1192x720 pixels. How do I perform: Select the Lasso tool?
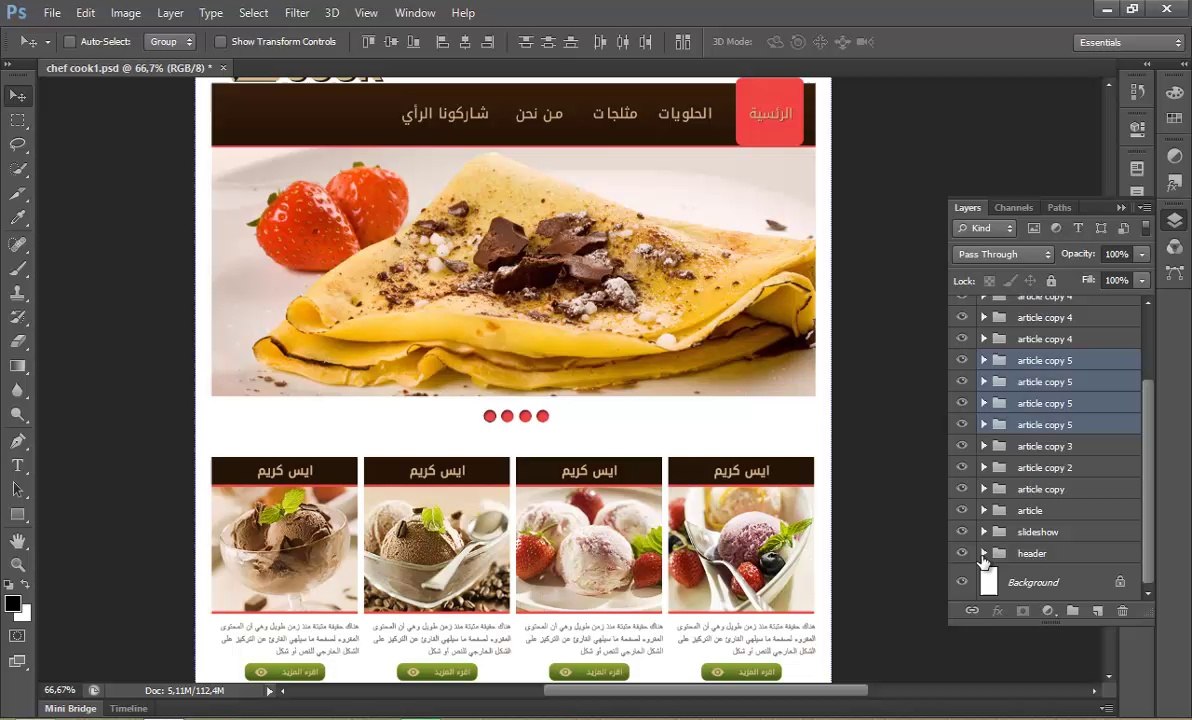tap(17, 144)
